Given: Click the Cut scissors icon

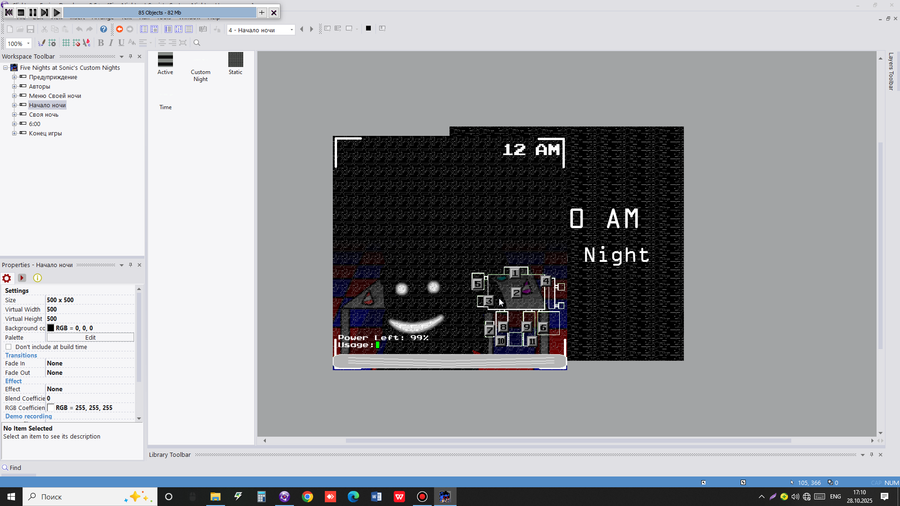Looking at the screenshot, I should [x=44, y=29].
